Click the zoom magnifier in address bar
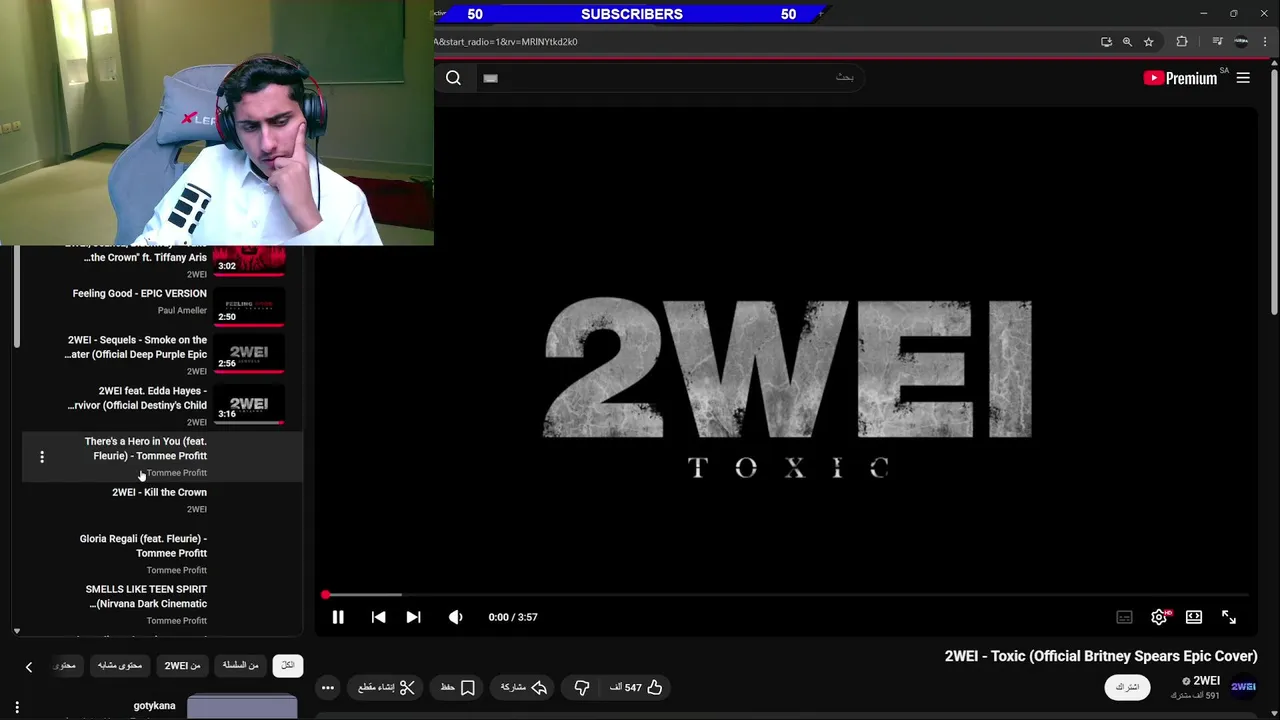The width and height of the screenshot is (1280, 720). tap(1127, 42)
